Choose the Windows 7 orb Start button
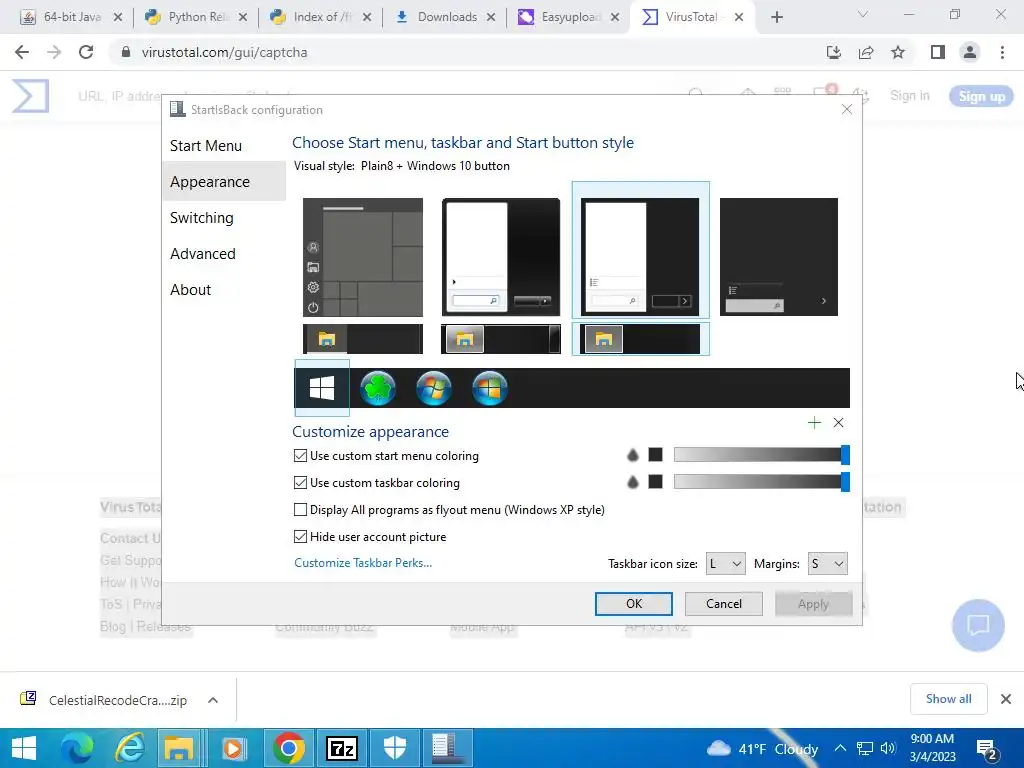The height and width of the screenshot is (768, 1024). click(x=434, y=388)
